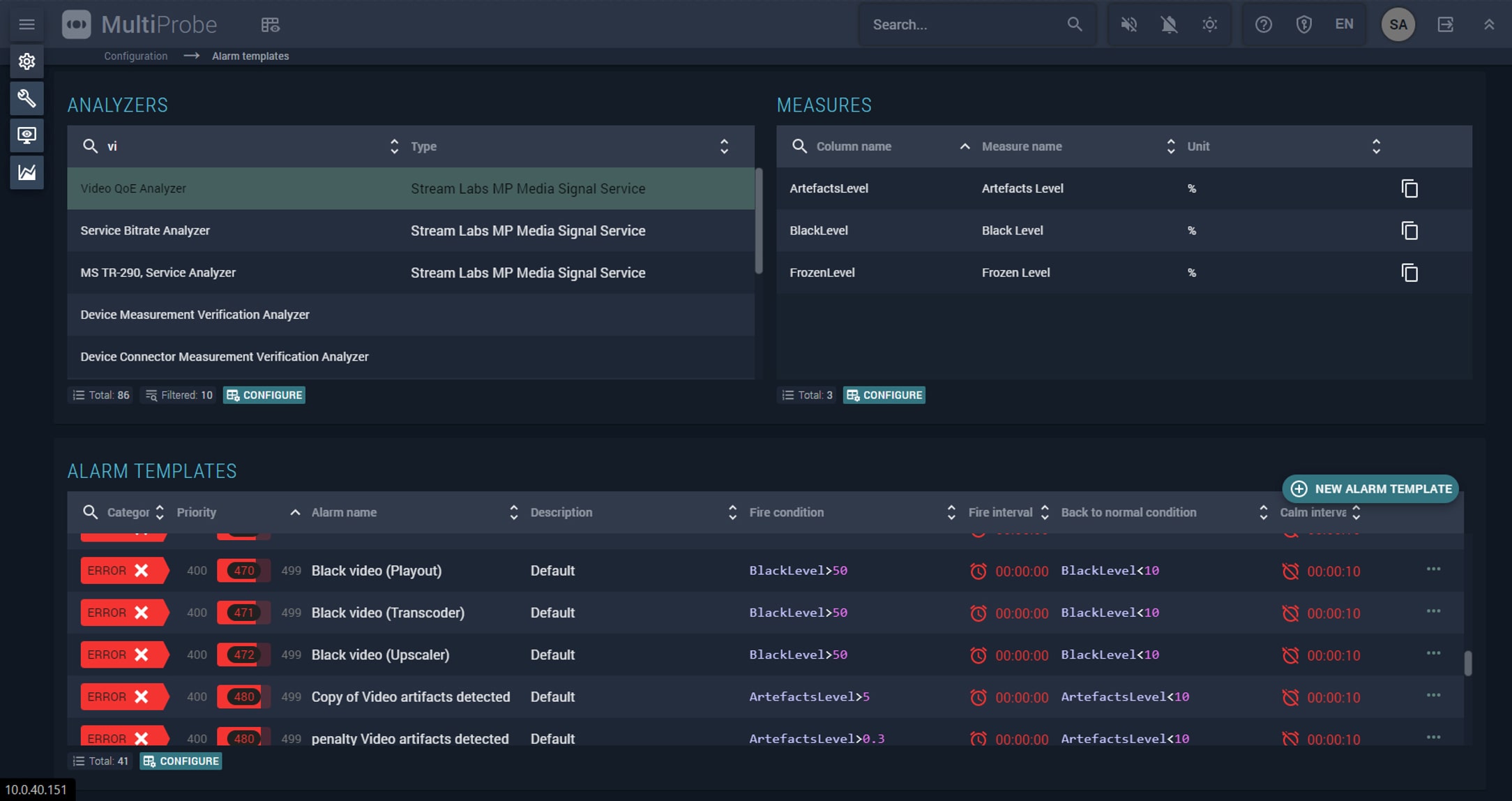The width and height of the screenshot is (1512, 801).
Task: Sort alarm templates by Fire condition
Action: coord(951,512)
